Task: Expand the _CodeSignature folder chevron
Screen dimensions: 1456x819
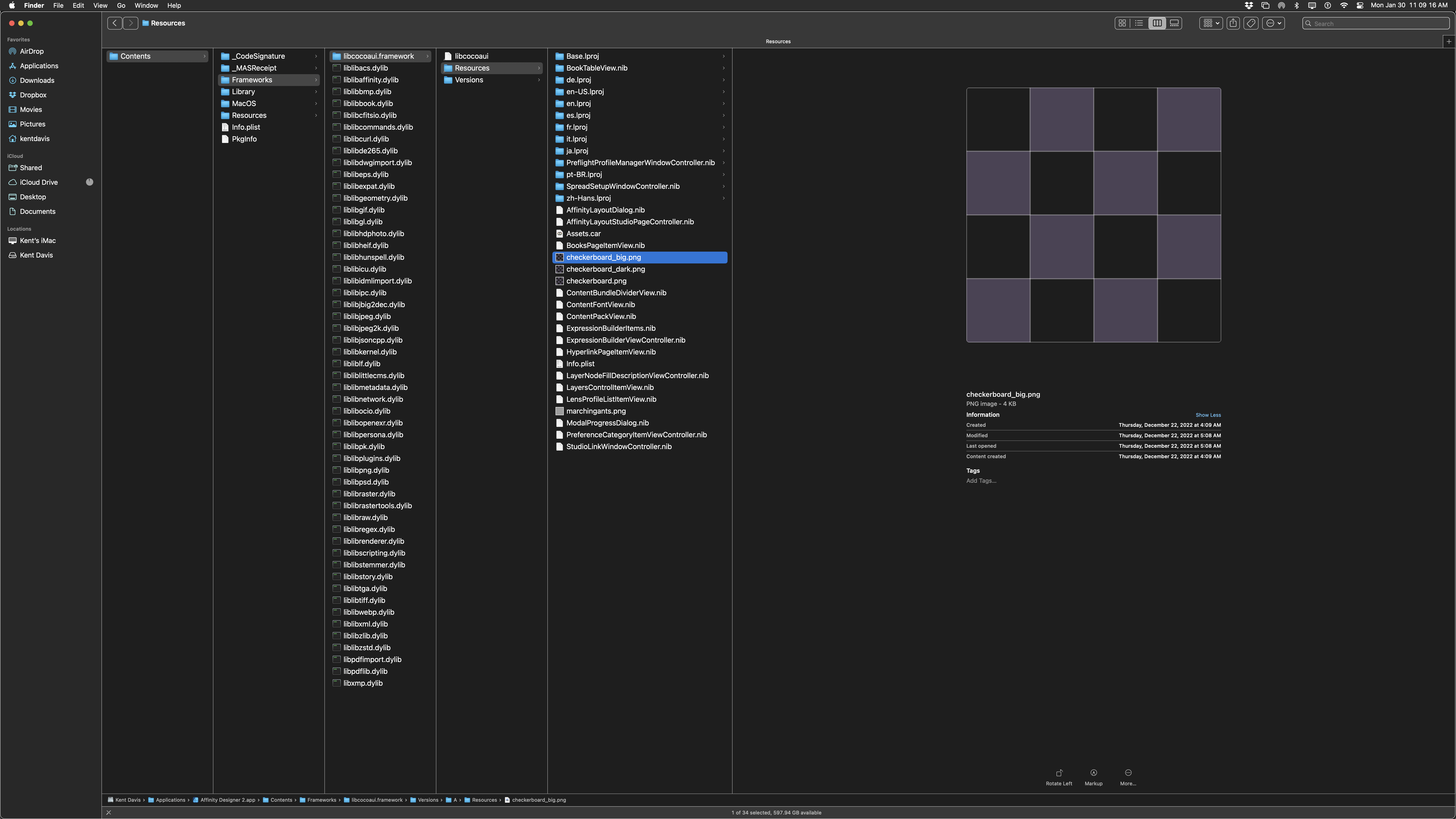Action: pyautogui.click(x=316, y=56)
